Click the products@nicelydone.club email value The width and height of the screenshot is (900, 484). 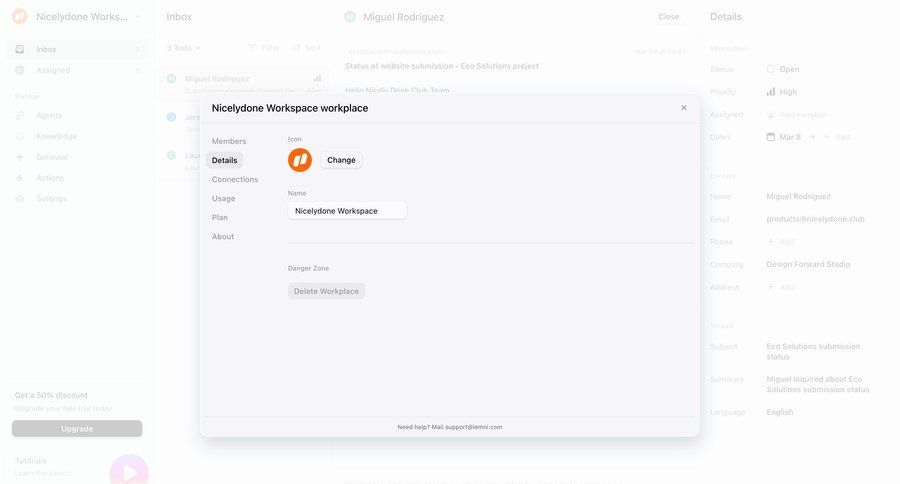point(815,219)
